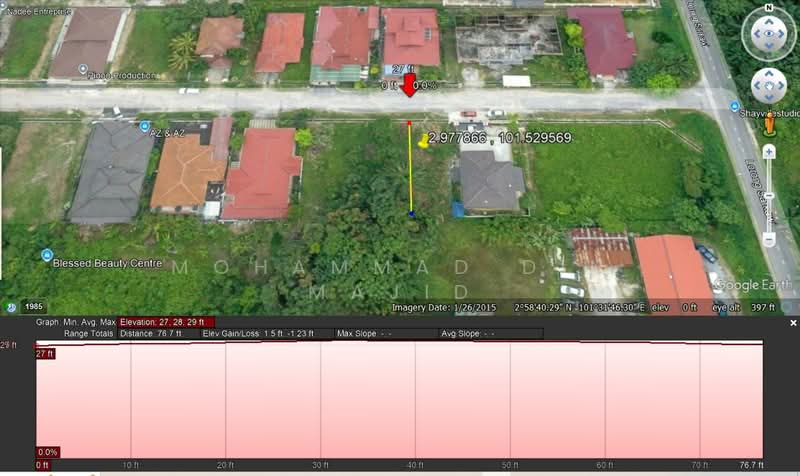Close the elevation profile panel
The image size is (800, 476).
793,323
